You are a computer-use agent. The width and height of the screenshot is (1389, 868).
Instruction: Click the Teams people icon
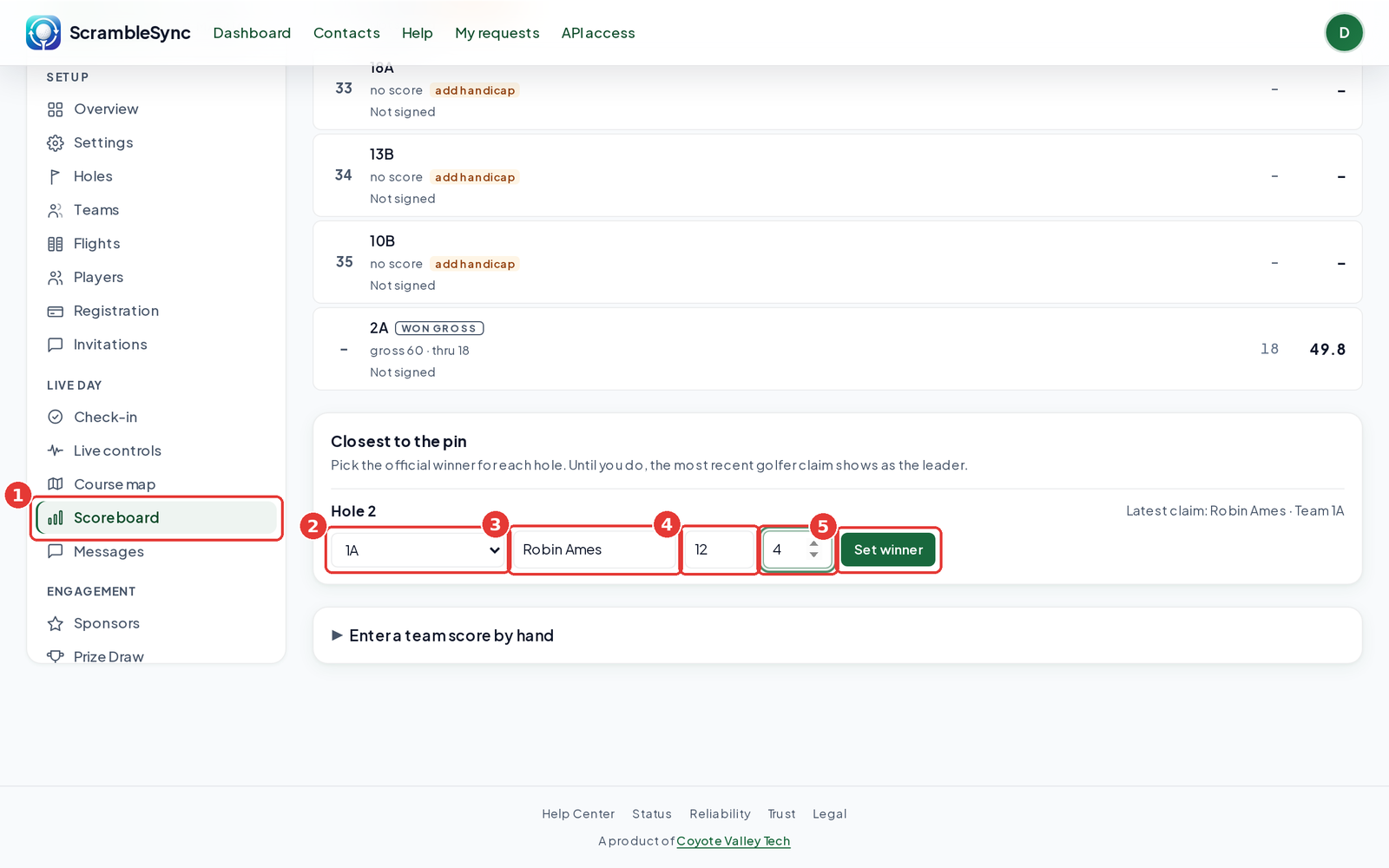tap(56, 210)
